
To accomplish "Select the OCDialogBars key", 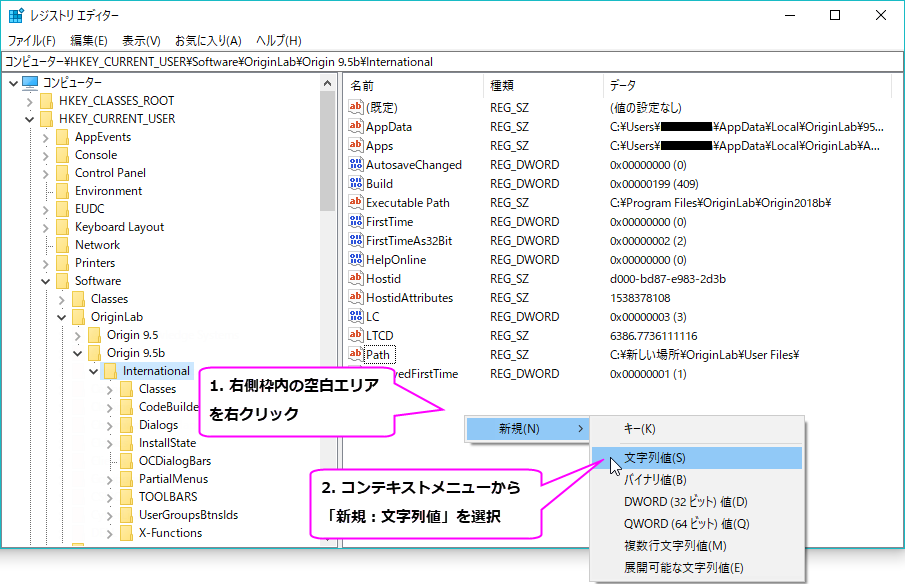I will [x=175, y=461].
